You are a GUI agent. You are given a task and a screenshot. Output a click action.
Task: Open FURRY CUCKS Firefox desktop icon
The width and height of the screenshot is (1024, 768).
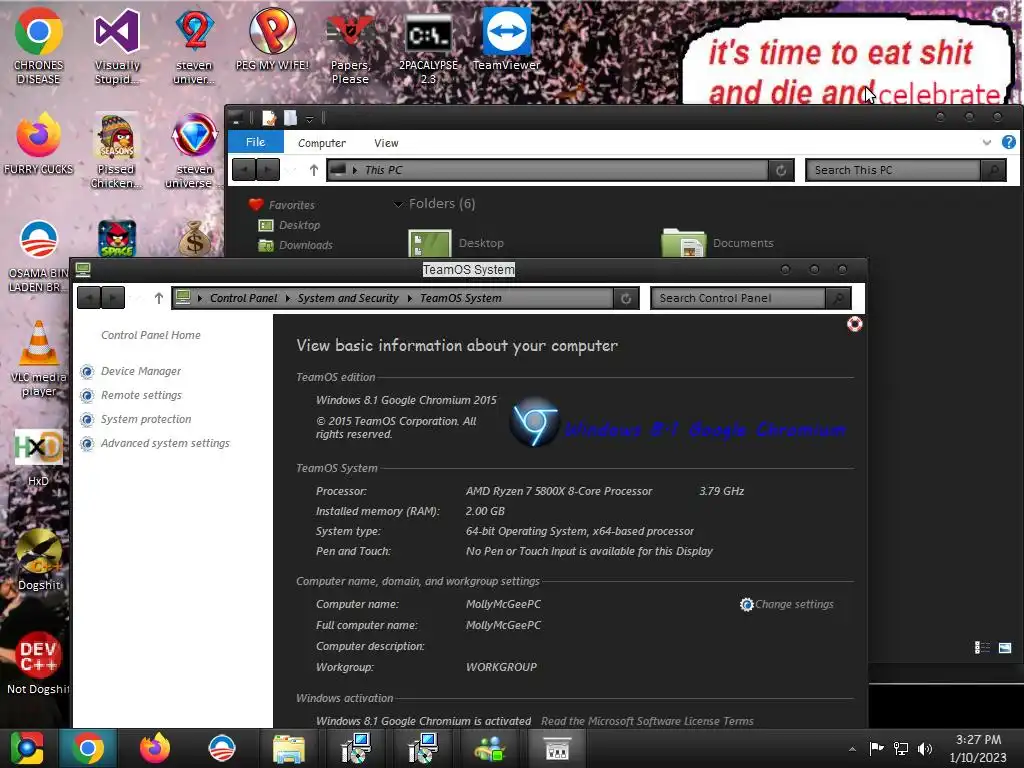click(39, 144)
